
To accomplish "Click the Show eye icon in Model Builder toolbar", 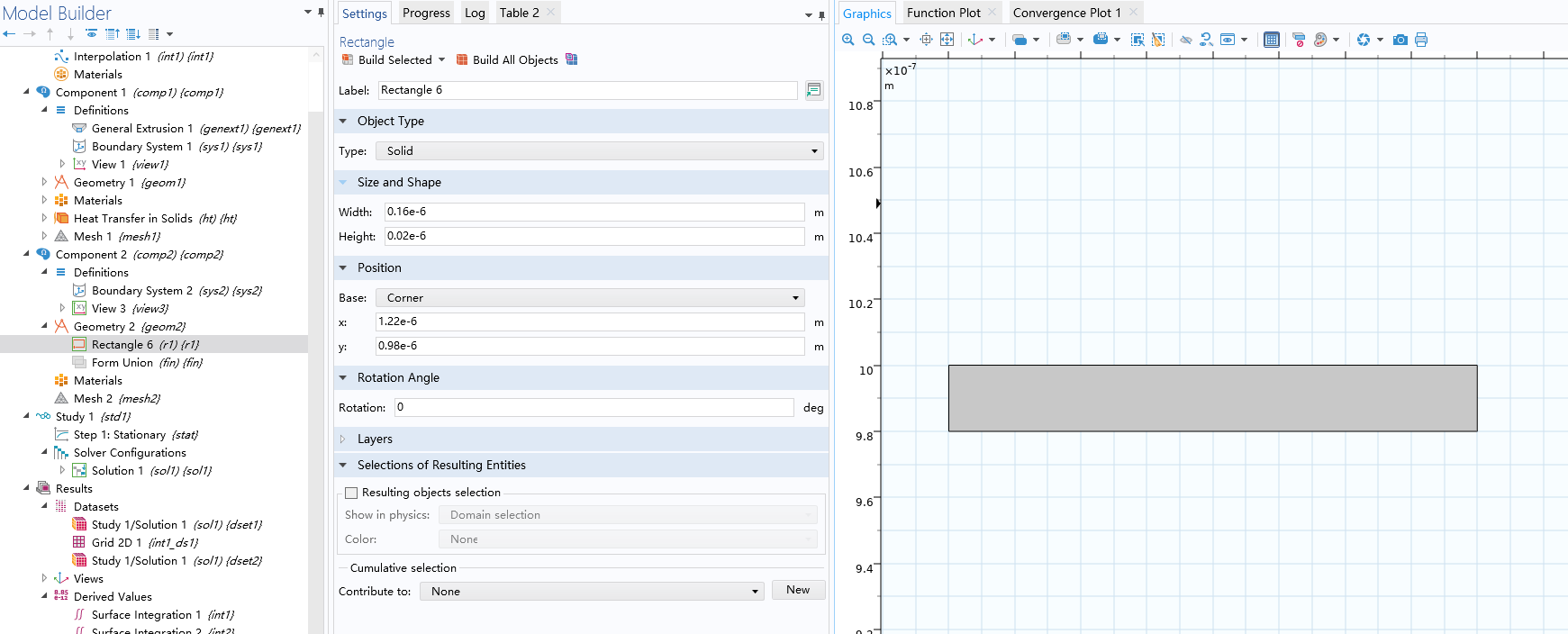I will (91, 34).
